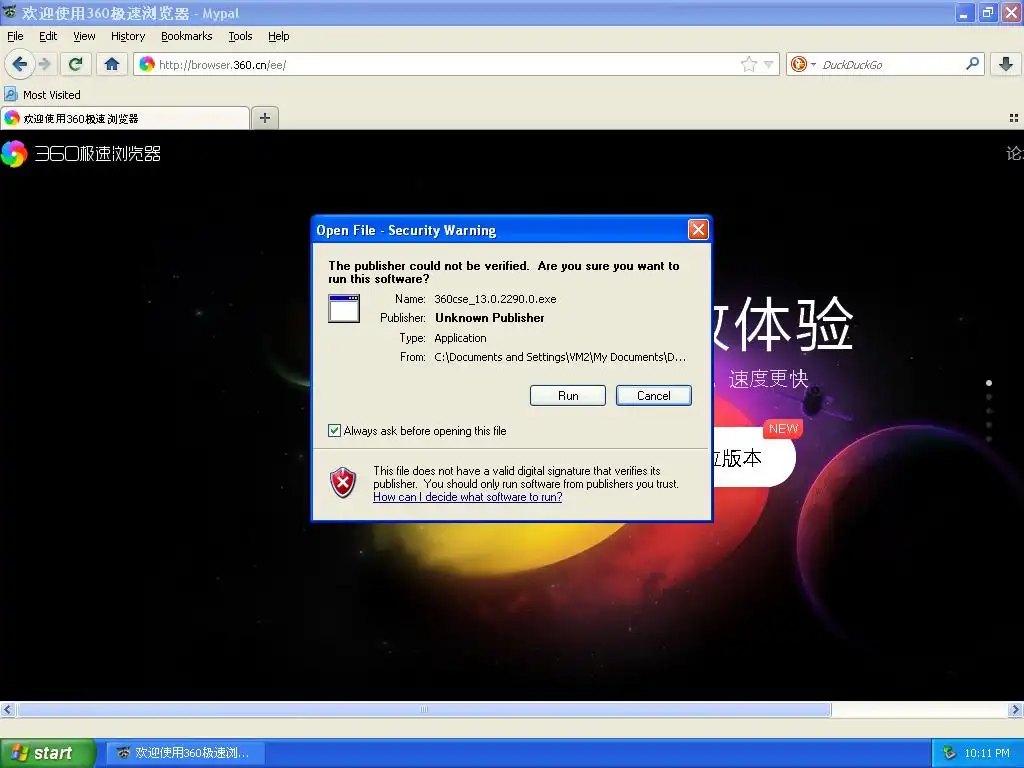
Task: Click the taskbar clock 10:11 PM
Action: [987, 753]
